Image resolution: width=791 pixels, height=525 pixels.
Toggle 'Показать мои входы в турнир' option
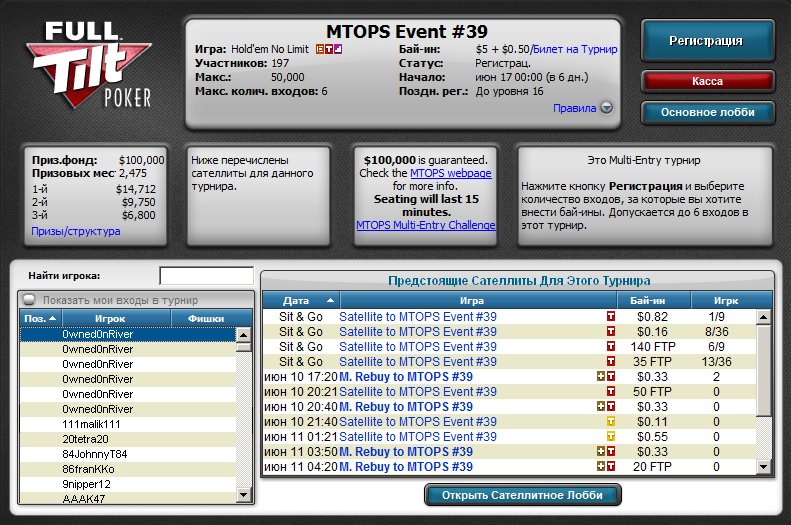tap(29, 300)
